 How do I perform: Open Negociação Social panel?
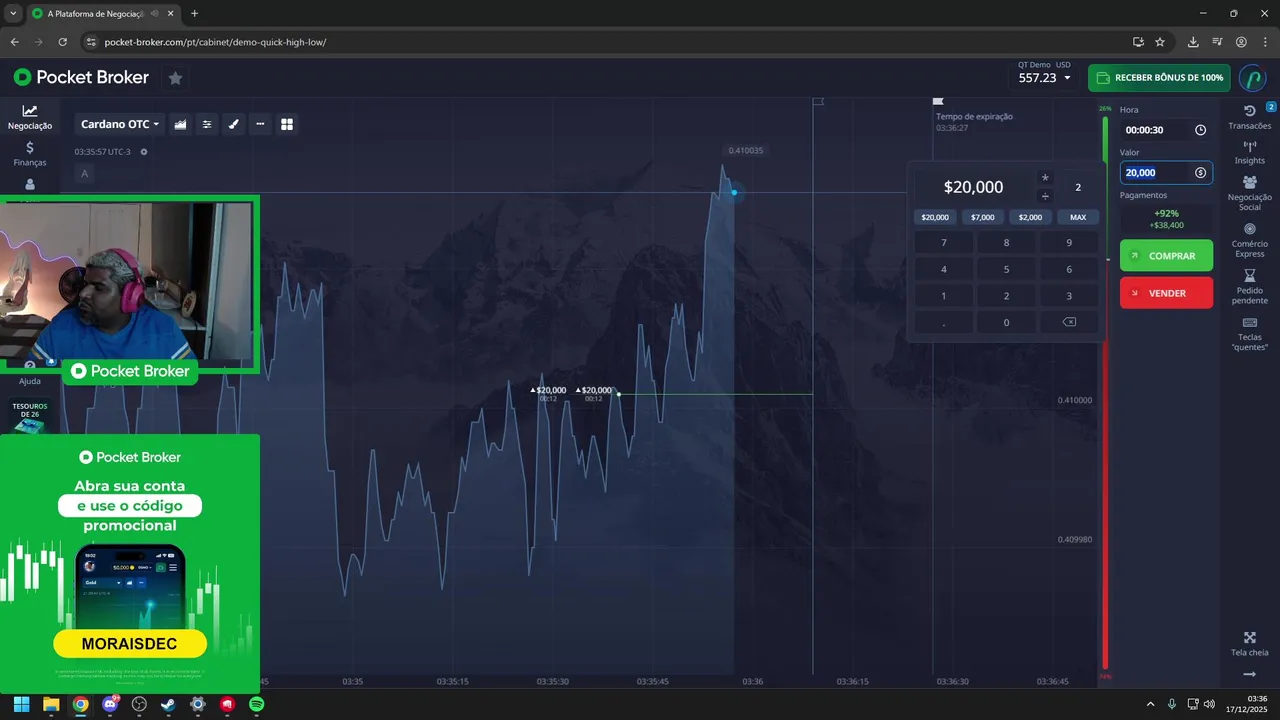click(1249, 193)
